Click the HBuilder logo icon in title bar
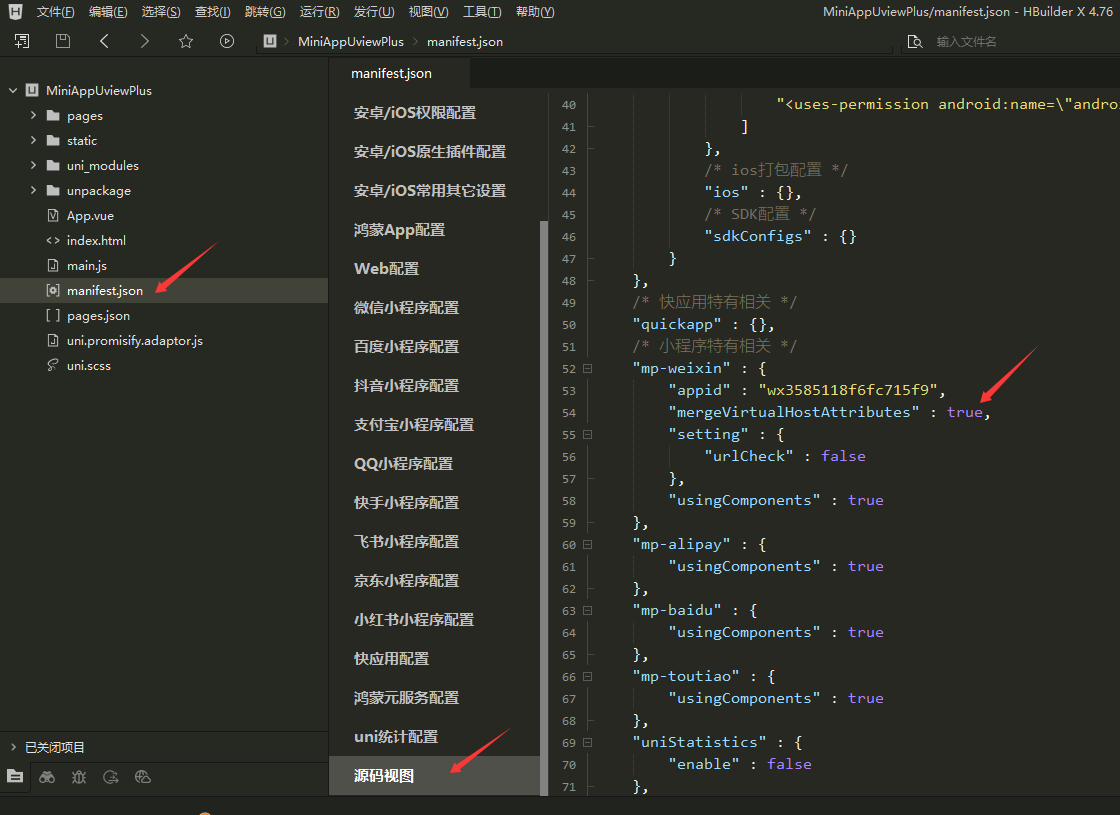Image resolution: width=1120 pixels, height=815 pixels. (15, 11)
